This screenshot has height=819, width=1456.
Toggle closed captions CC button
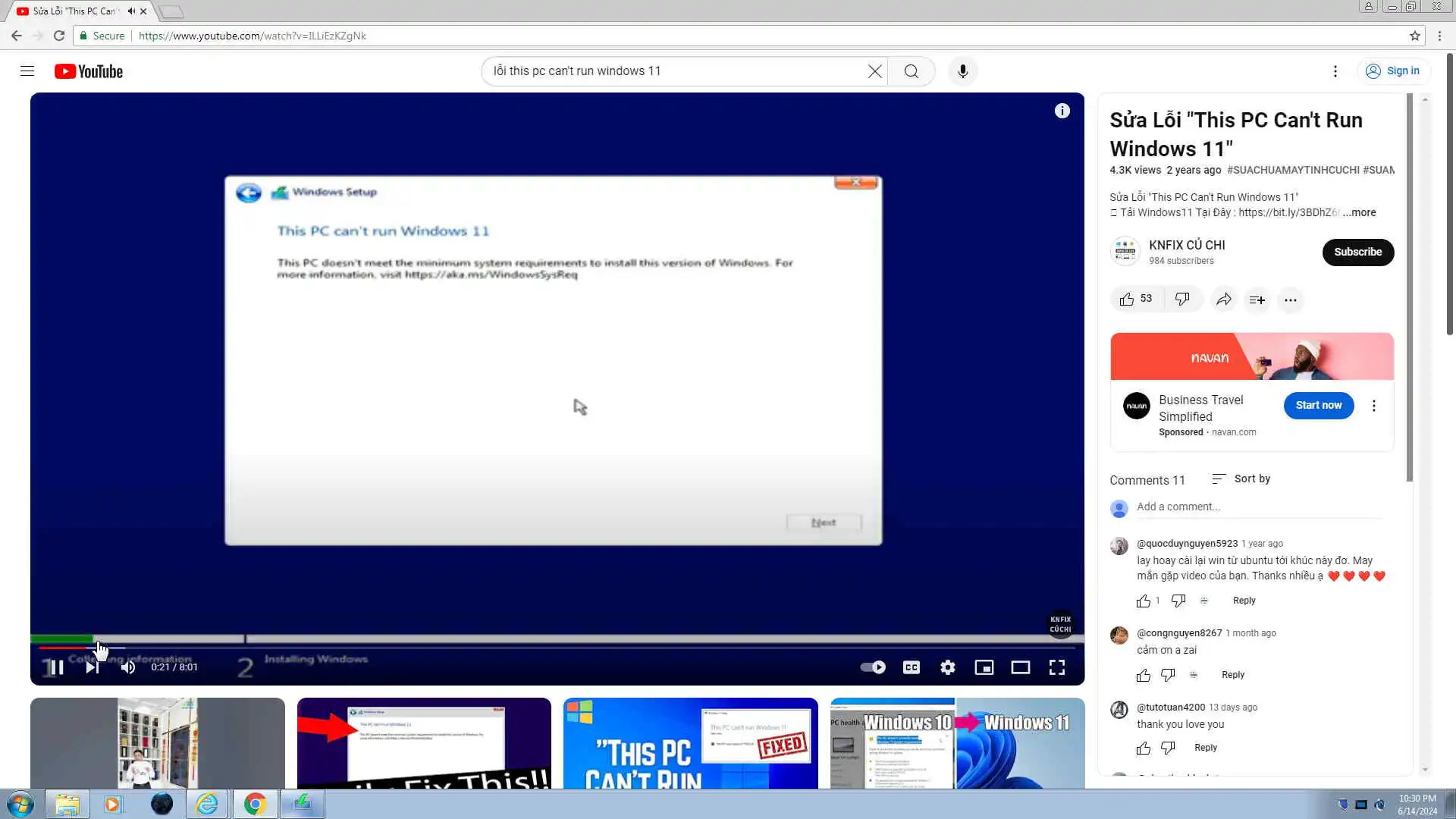click(x=911, y=667)
